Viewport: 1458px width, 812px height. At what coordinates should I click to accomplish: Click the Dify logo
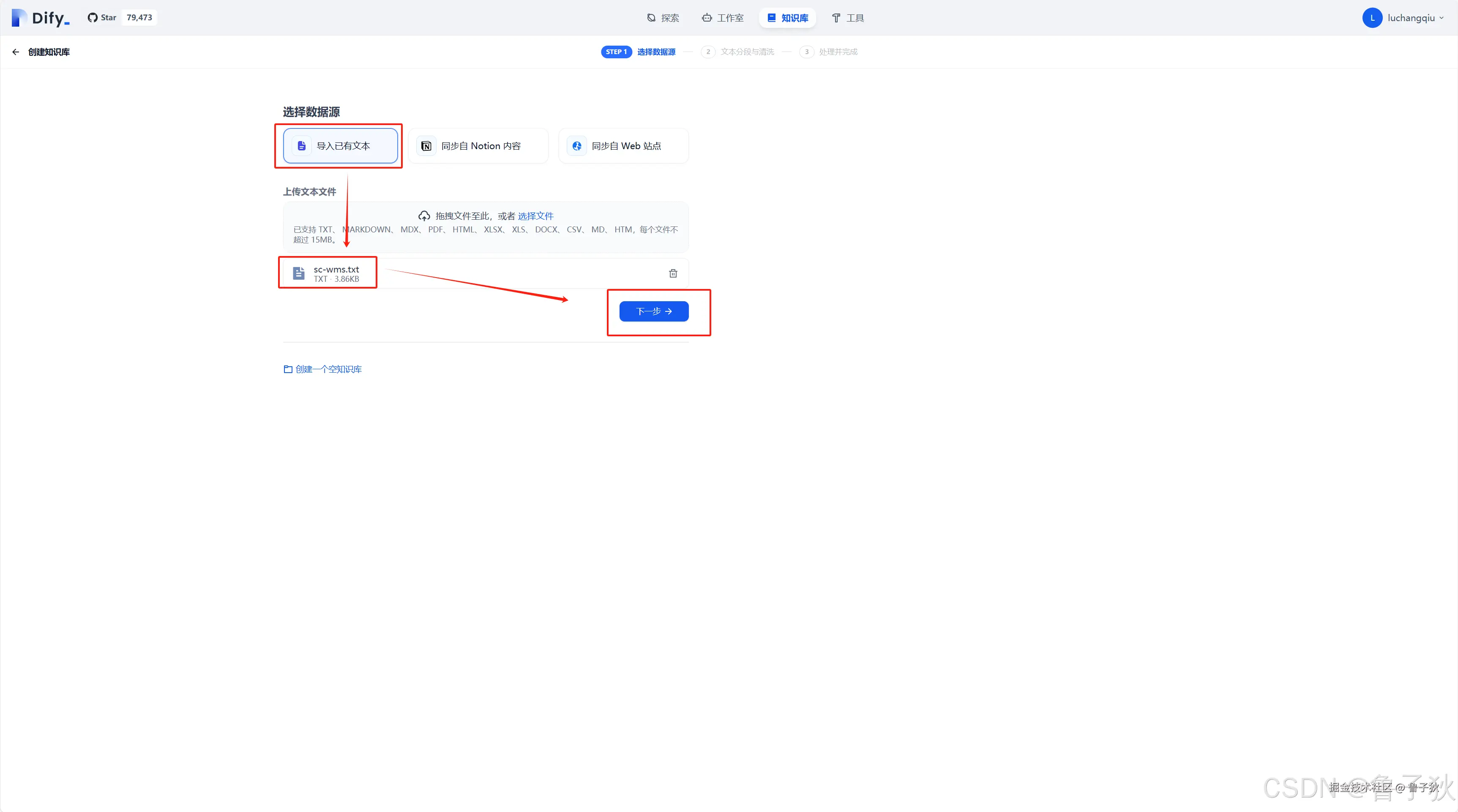pos(40,18)
